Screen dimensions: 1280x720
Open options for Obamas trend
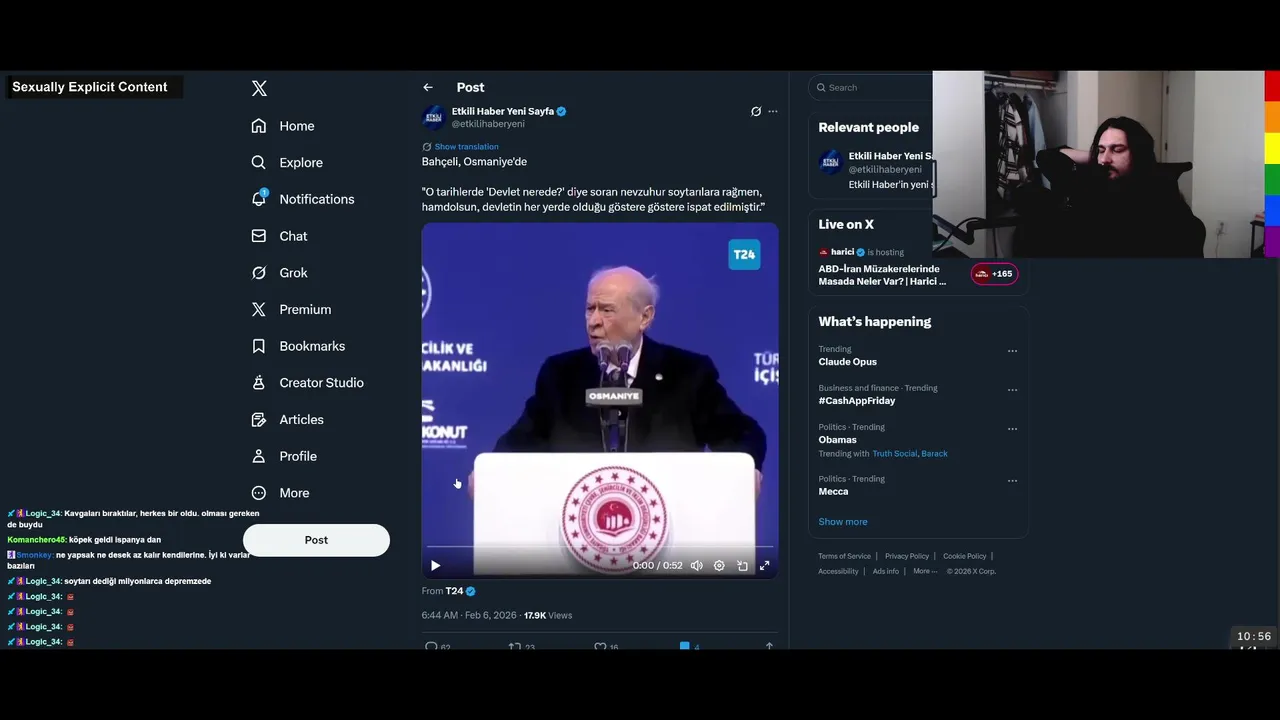(1012, 429)
